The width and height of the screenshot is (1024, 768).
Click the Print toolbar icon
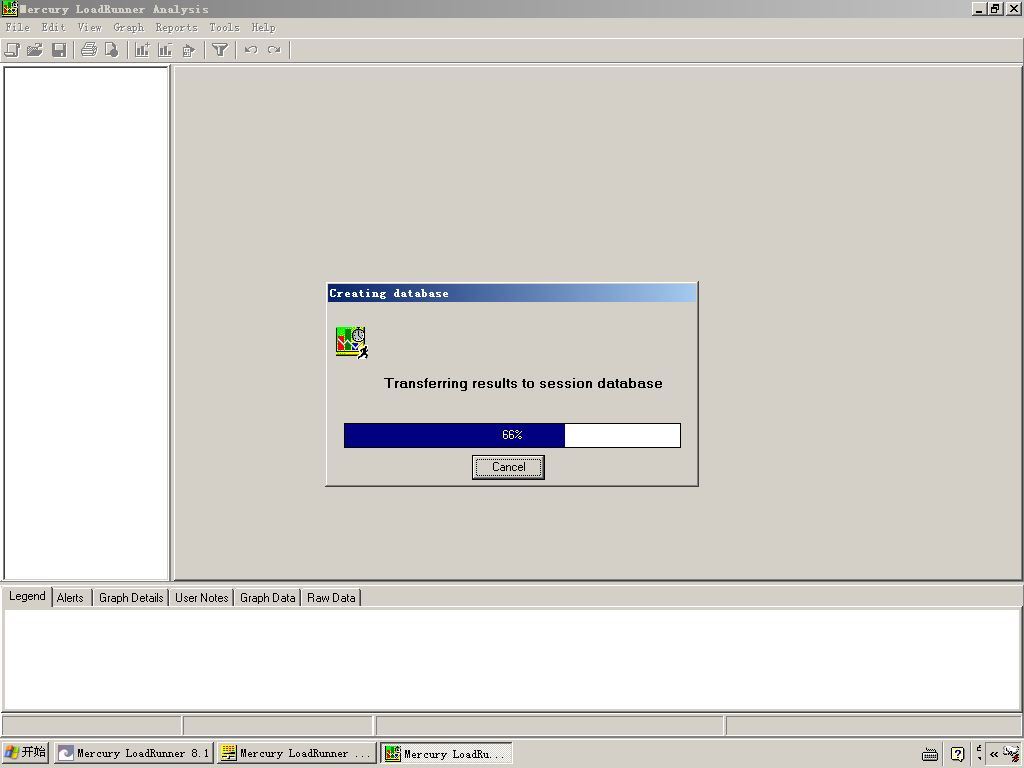89,50
